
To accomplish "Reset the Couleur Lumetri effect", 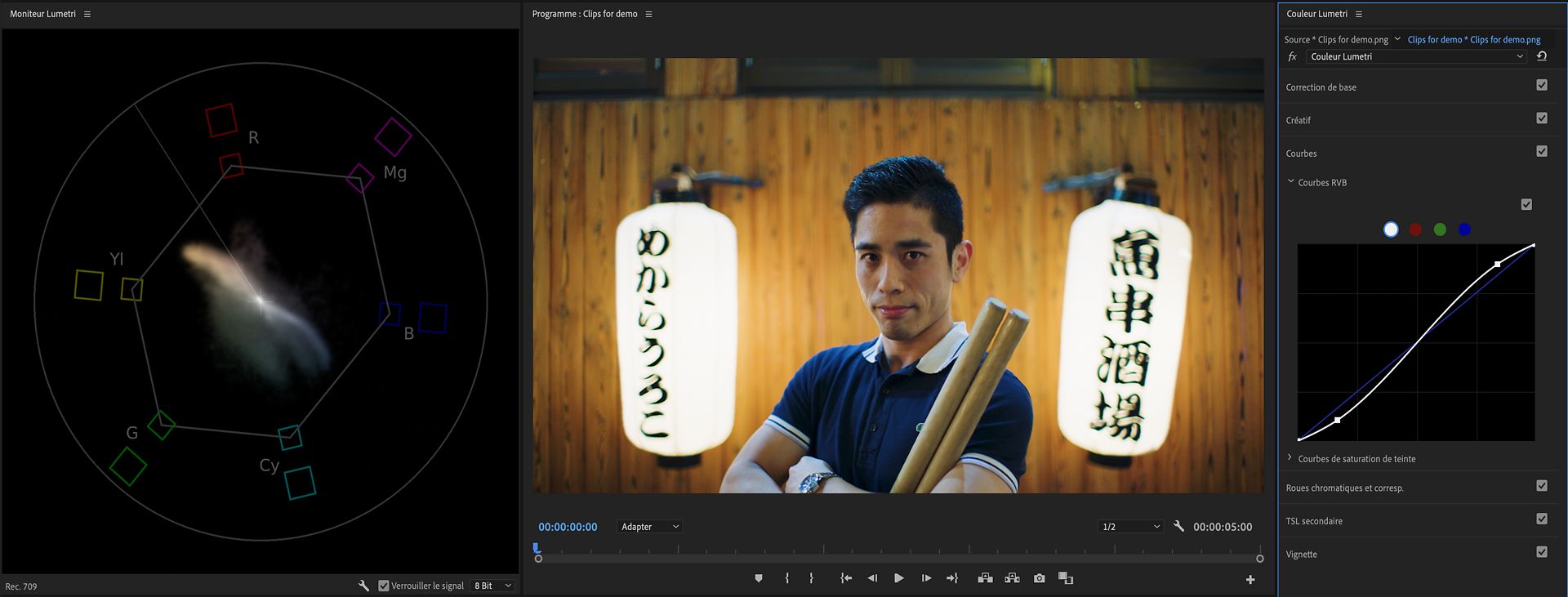I will (x=1541, y=56).
